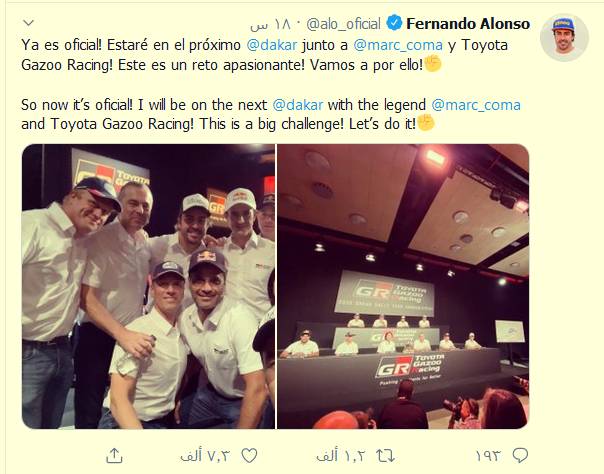
Task: Click the reply speech bubble icon
Action: coord(520,456)
